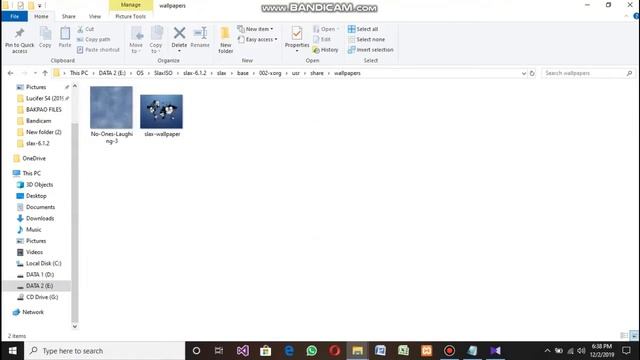Image resolution: width=640 pixels, height=360 pixels.
Task: Click Paste shortcut command
Action: click(98, 50)
